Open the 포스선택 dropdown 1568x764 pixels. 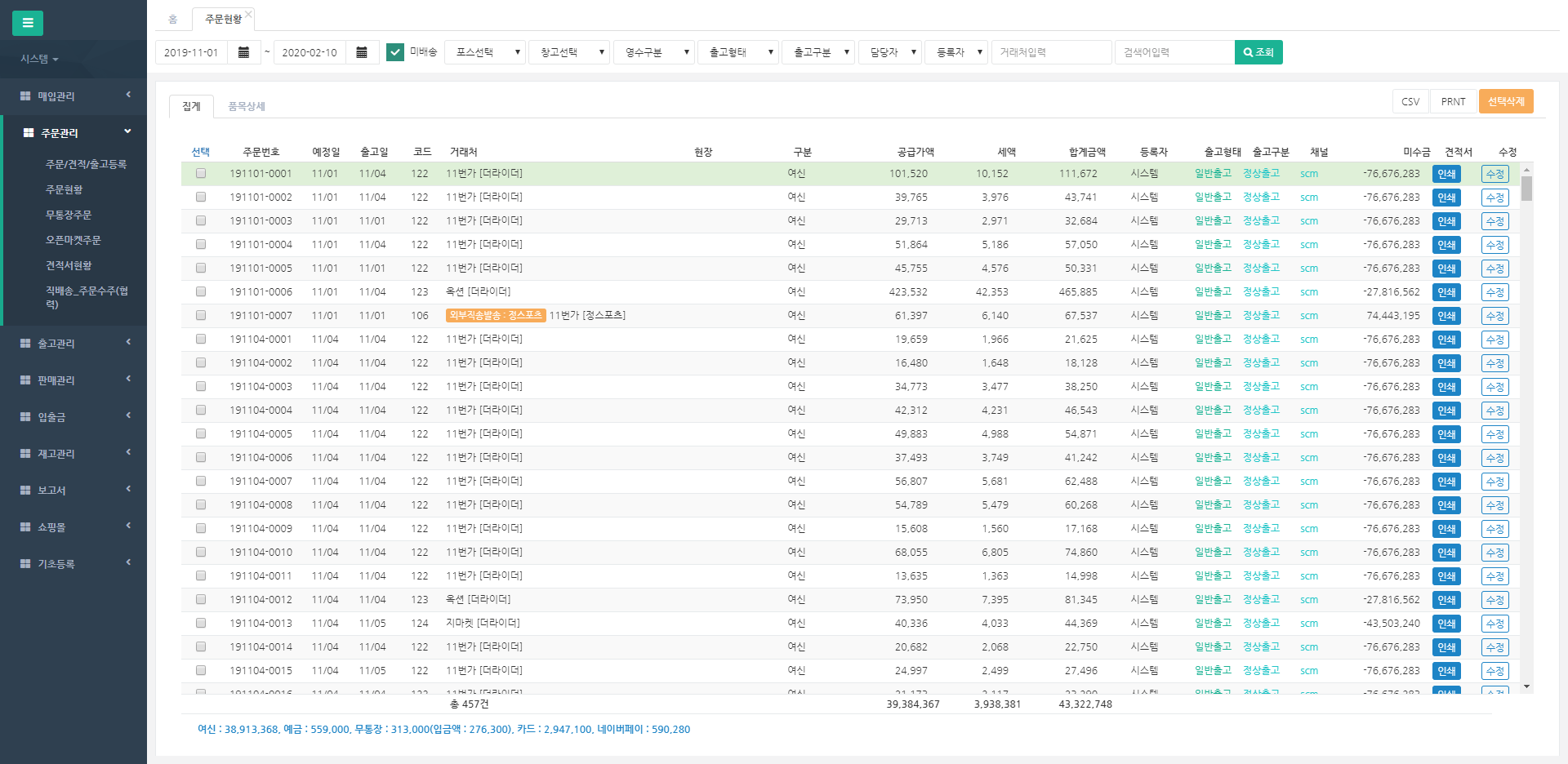(x=485, y=52)
